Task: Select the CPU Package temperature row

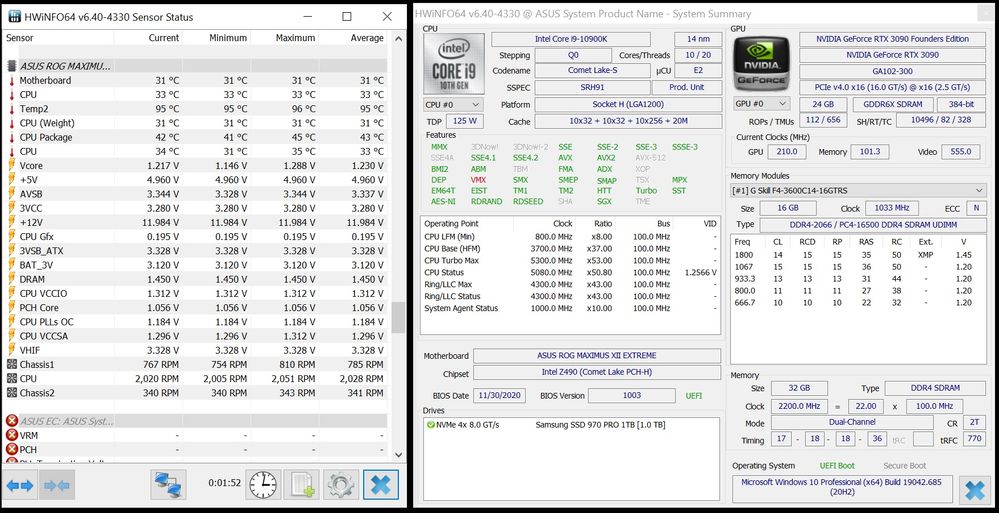Action: click(195, 137)
